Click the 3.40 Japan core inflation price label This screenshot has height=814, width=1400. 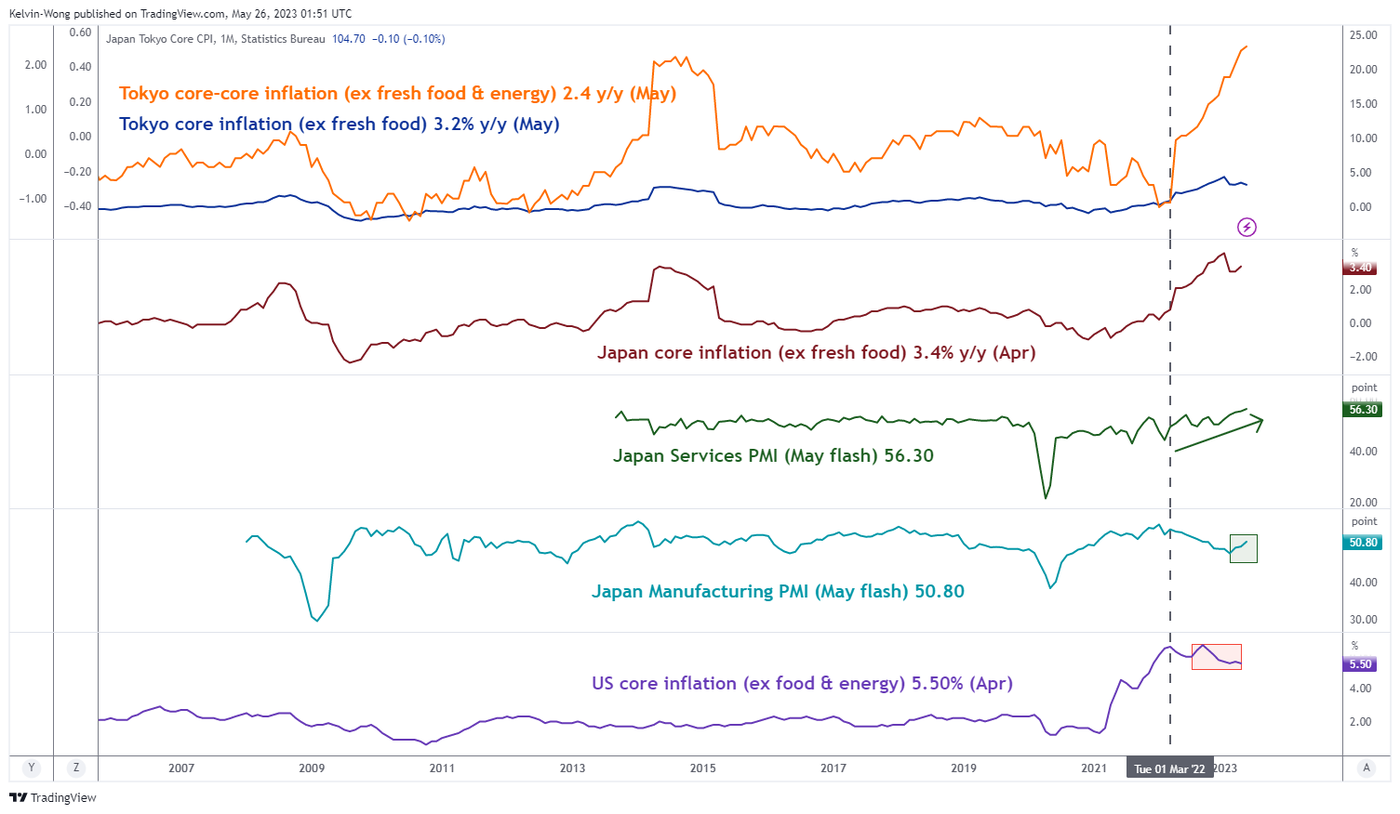(x=1360, y=267)
